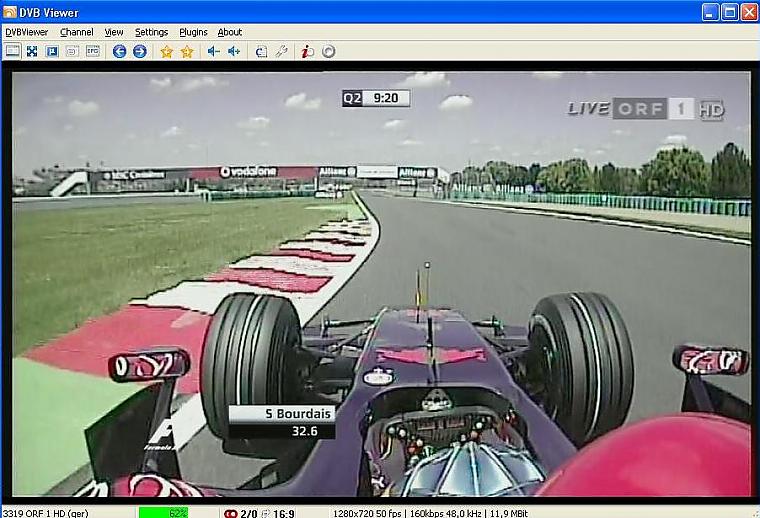Click the channel list document icon
Image resolution: width=760 pixels, height=518 pixels.
pyautogui.click(x=261, y=51)
